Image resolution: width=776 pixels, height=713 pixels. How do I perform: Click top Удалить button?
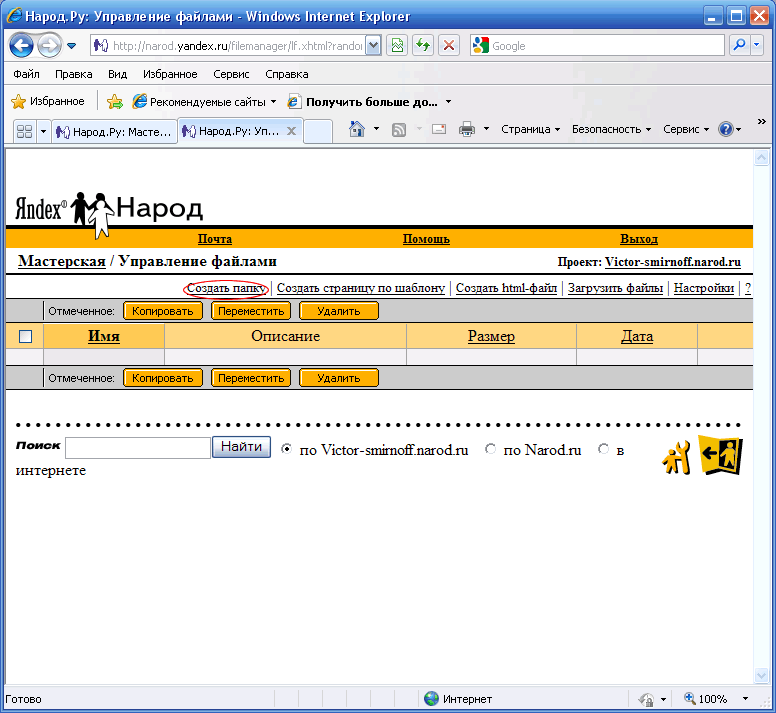pos(339,311)
